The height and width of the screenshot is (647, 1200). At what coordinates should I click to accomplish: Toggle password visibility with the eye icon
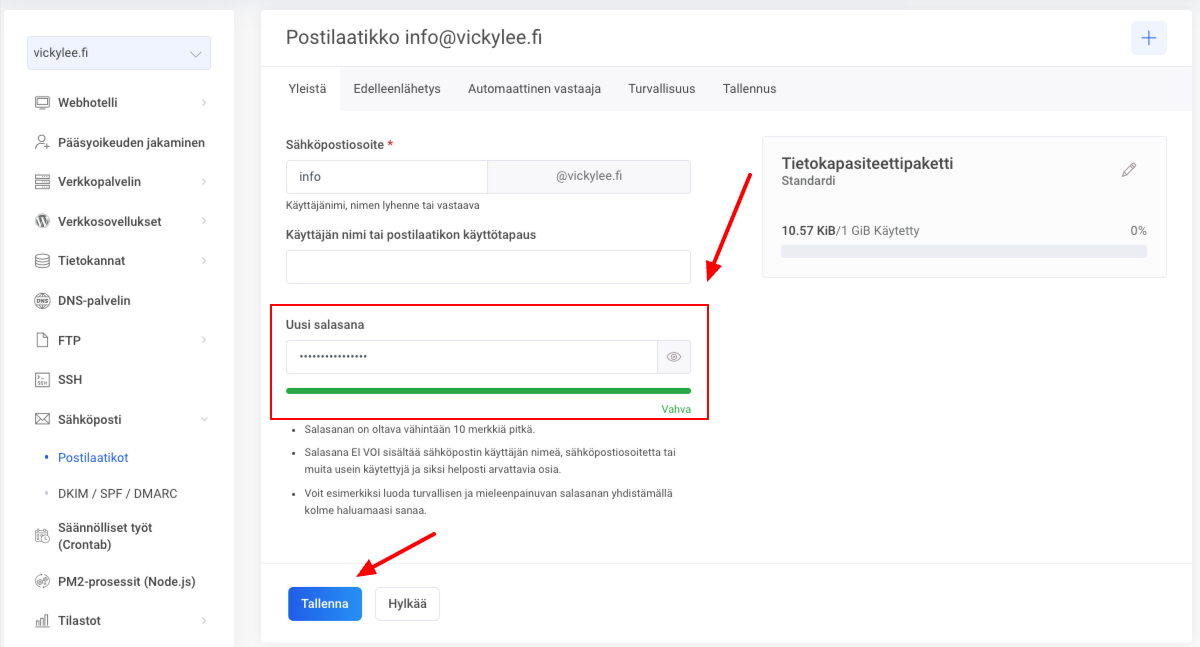pos(673,357)
